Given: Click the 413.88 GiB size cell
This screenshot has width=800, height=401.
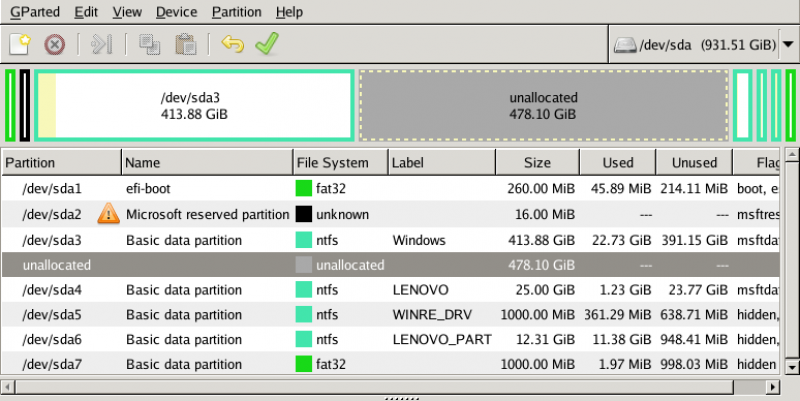Looking at the screenshot, I should (541, 240).
